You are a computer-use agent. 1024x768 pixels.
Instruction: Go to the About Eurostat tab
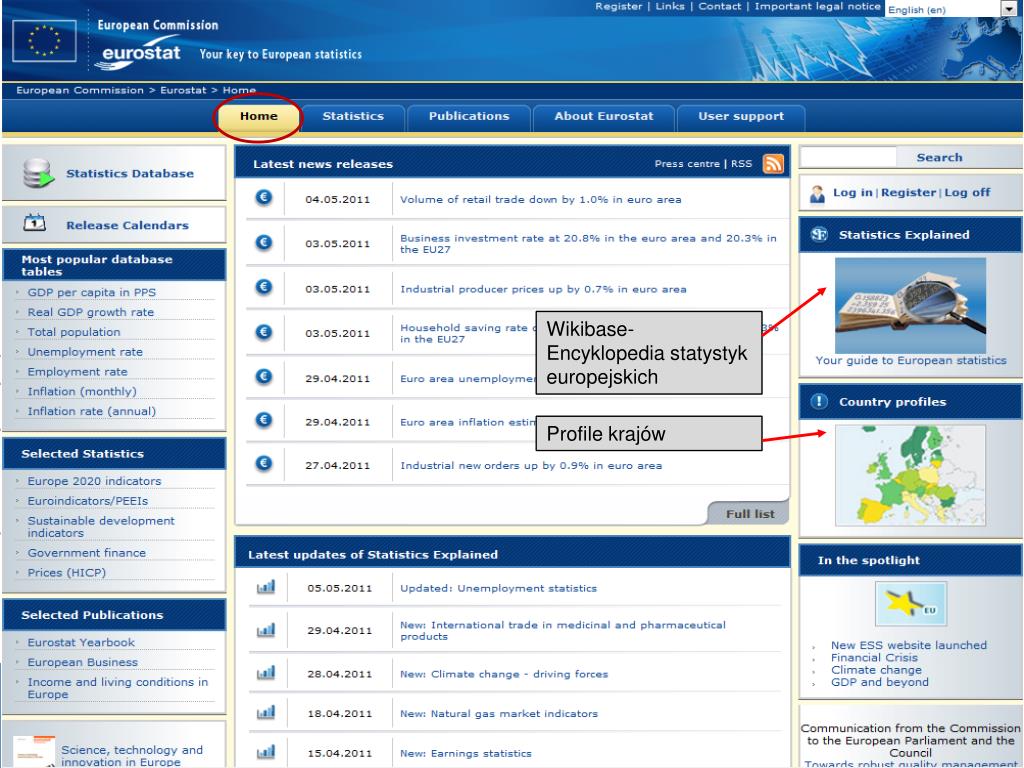pyautogui.click(x=603, y=116)
